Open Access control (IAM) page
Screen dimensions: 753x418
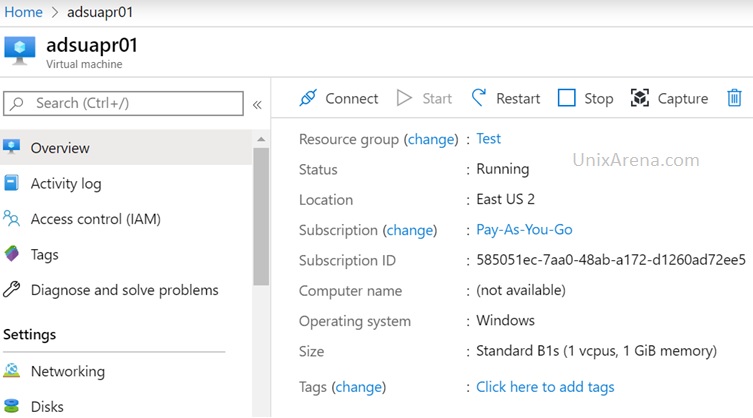pos(126,219)
